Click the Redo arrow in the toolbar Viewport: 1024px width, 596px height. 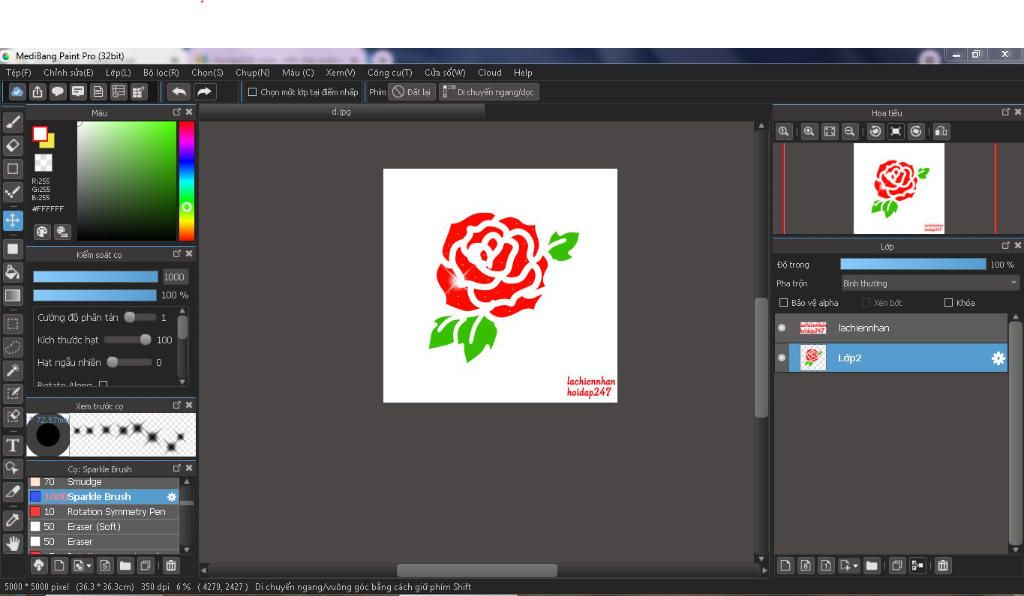[x=204, y=92]
